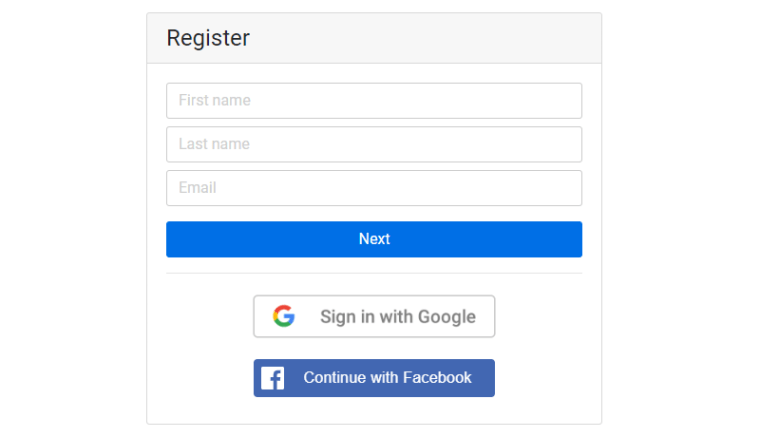The width and height of the screenshot is (760, 437).
Task: Click the 'Last name' placeholder text
Action: [214, 144]
